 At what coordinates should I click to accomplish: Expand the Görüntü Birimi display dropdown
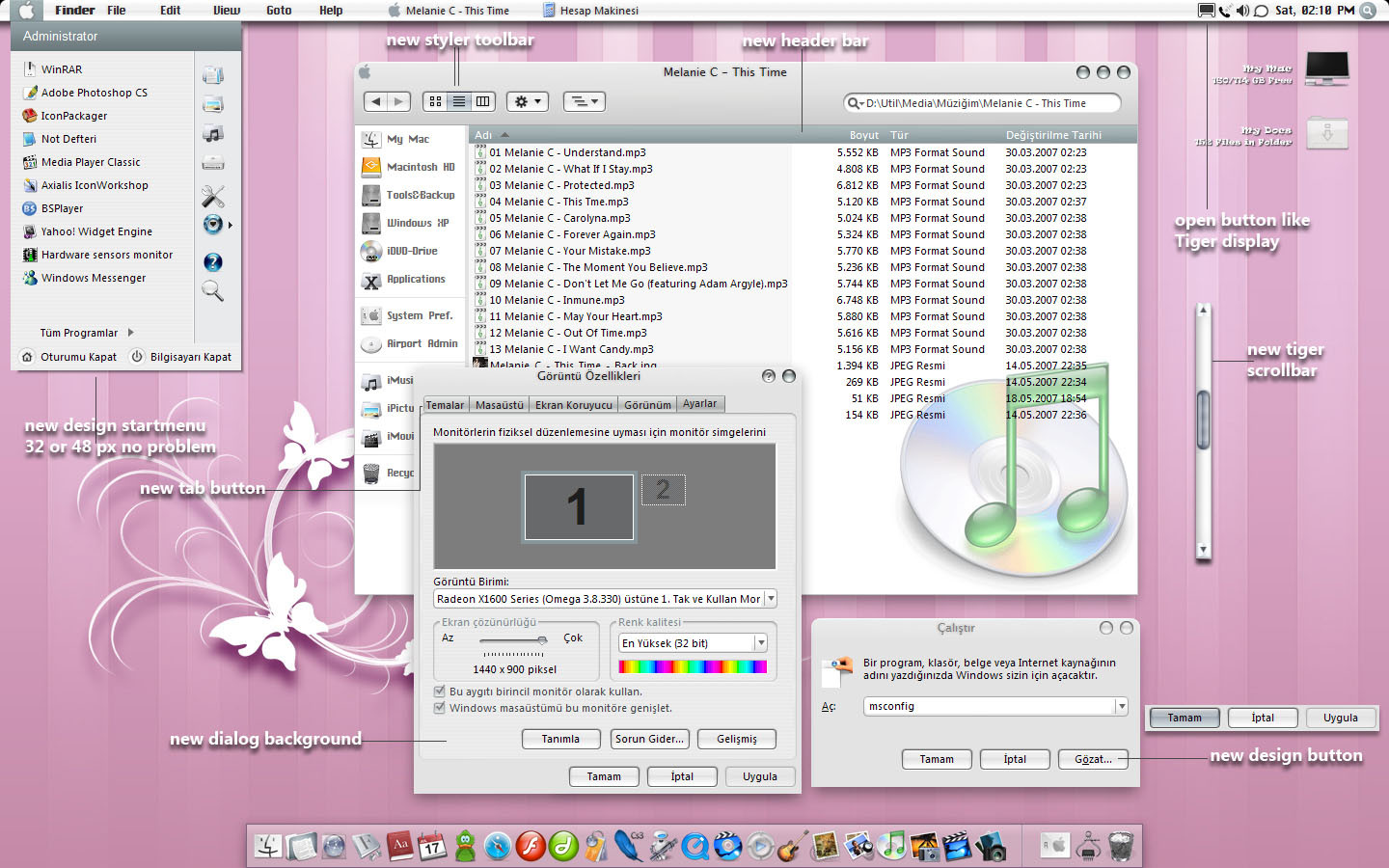(x=770, y=599)
